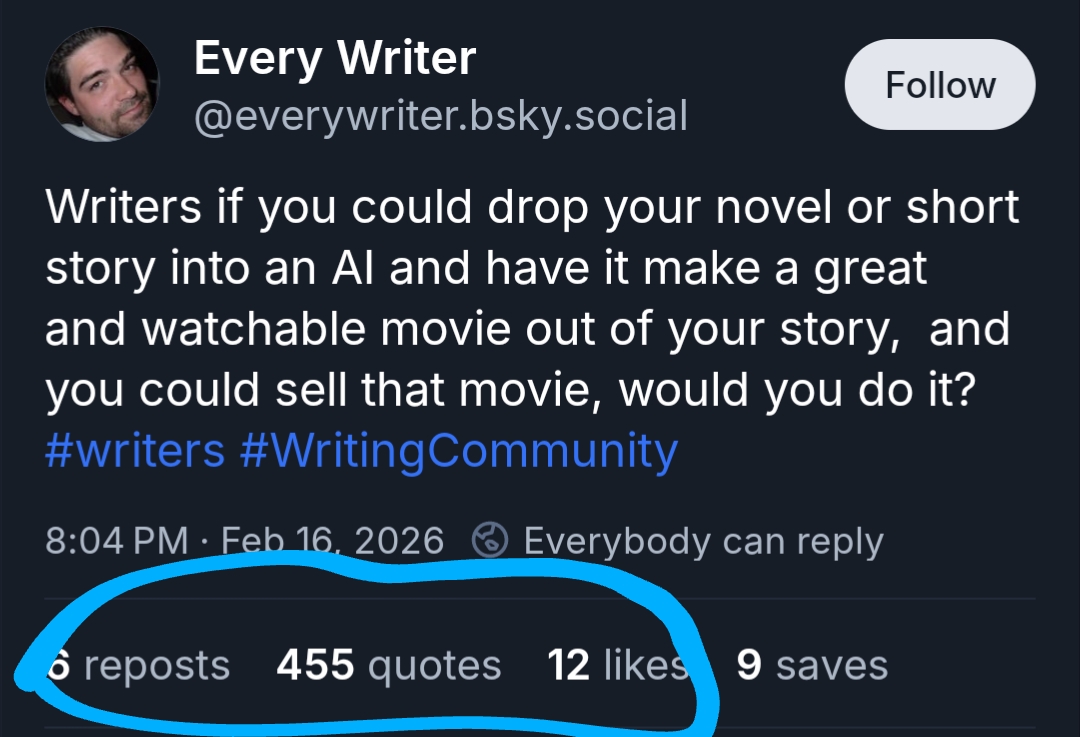Open the #WritingCommunity hashtag
This screenshot has width=1080, height=737.
click(x=459, y=450)
